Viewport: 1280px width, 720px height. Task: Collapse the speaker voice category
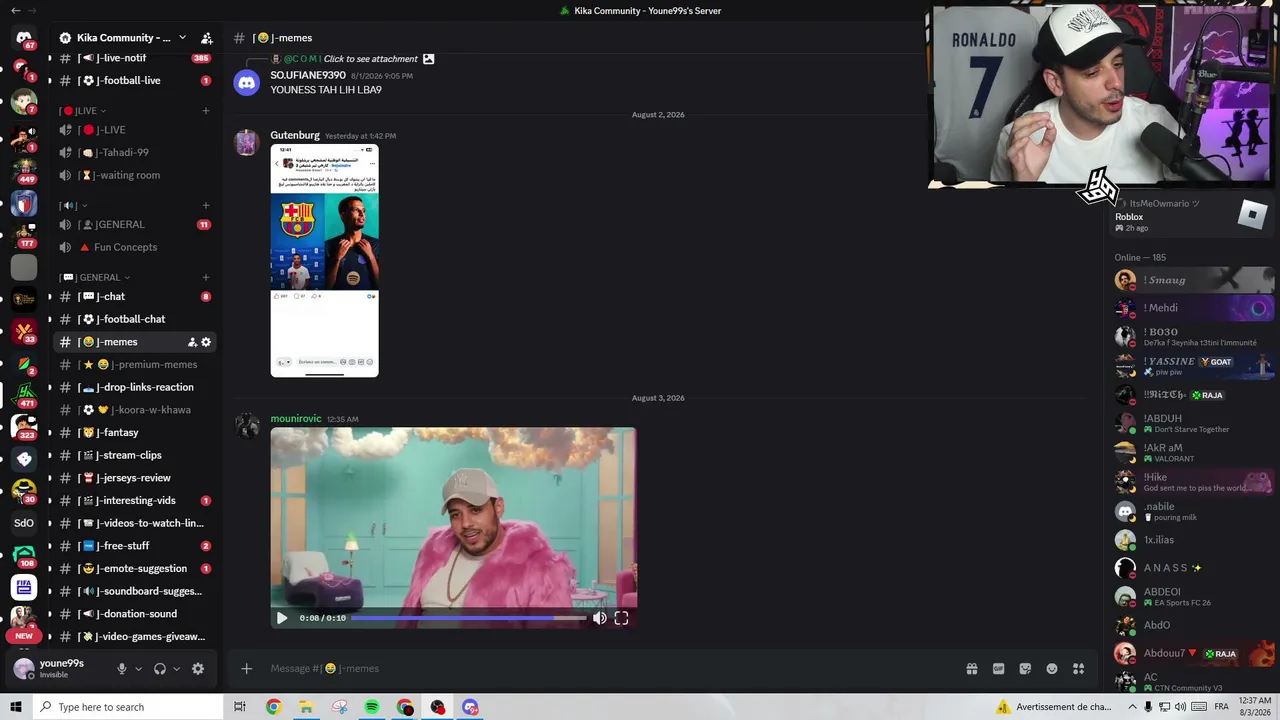click(x=73, y=206)
